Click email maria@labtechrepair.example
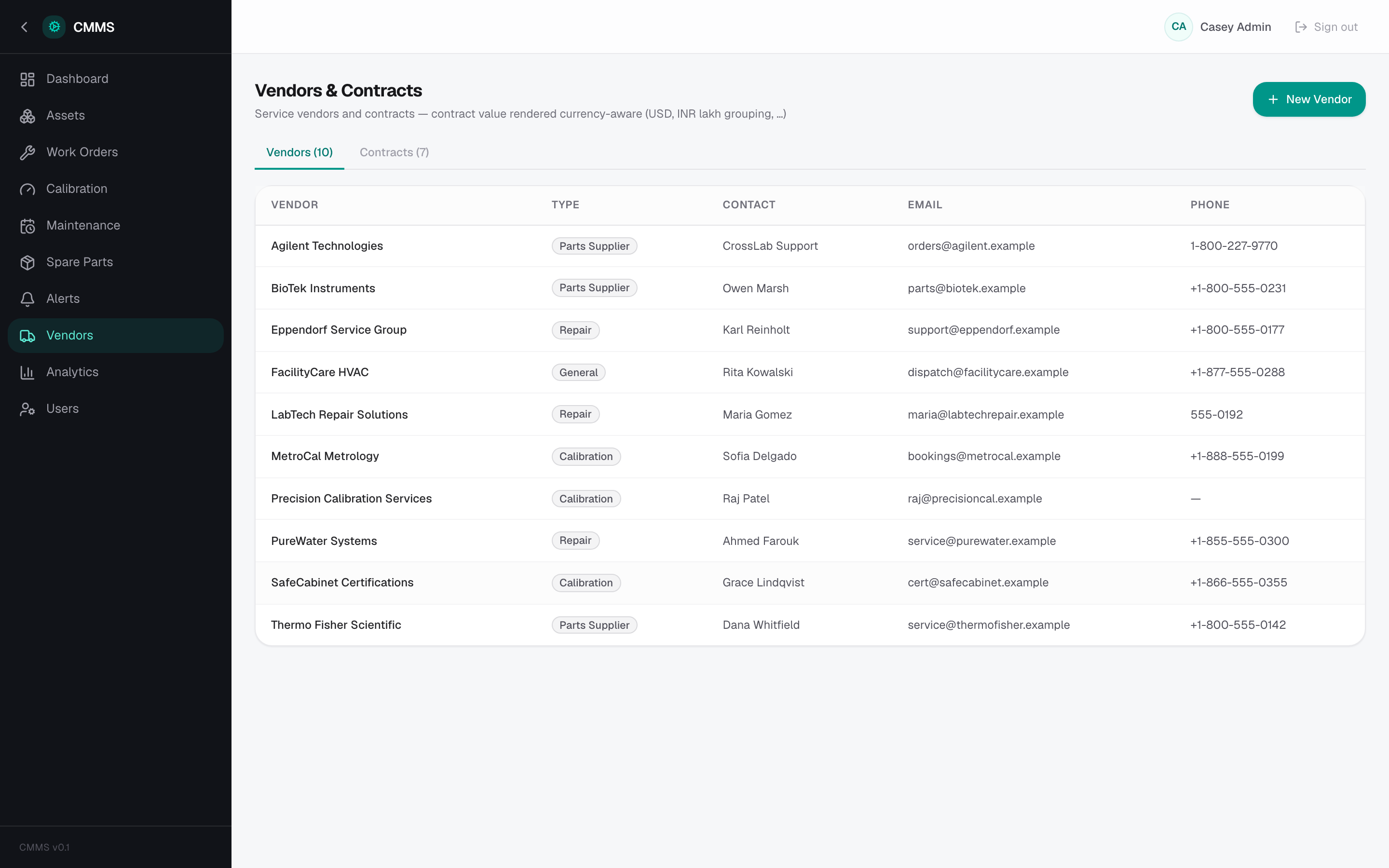This screenshot has height=868, width=1389. [985, 415]
